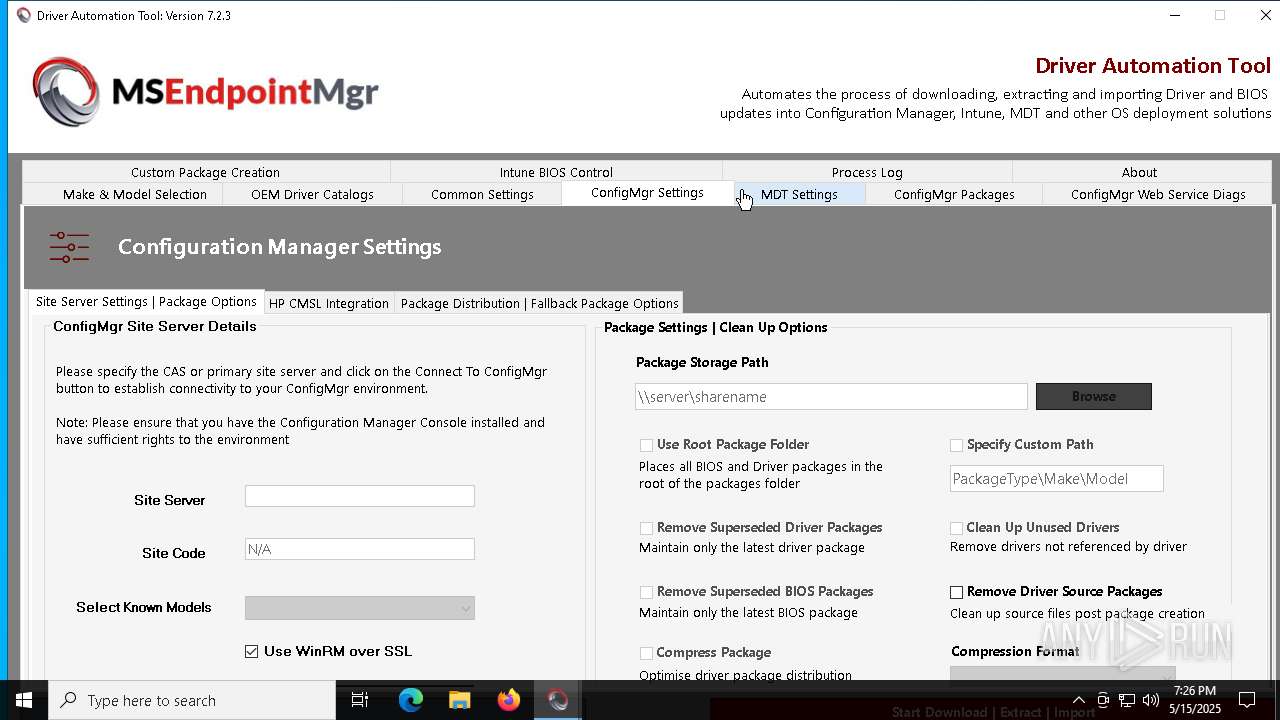Open the notification center icon
The height and width of the screenshot is (720, 1280).
point(1247,700)
